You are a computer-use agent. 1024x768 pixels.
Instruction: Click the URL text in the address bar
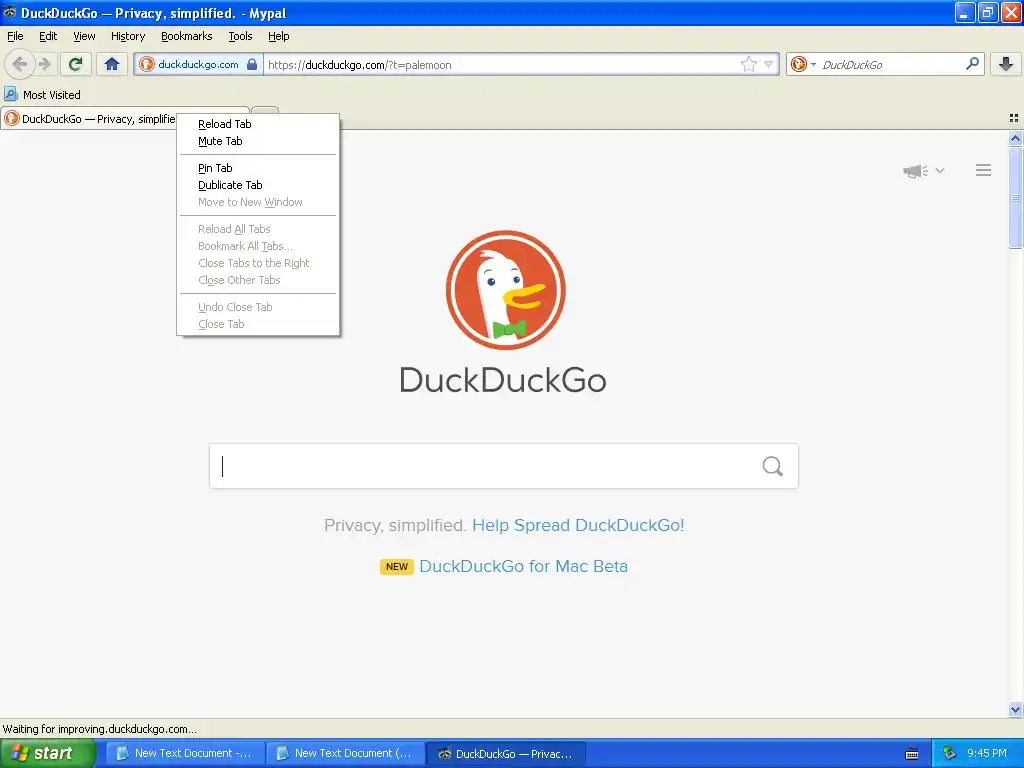(360, 65)
